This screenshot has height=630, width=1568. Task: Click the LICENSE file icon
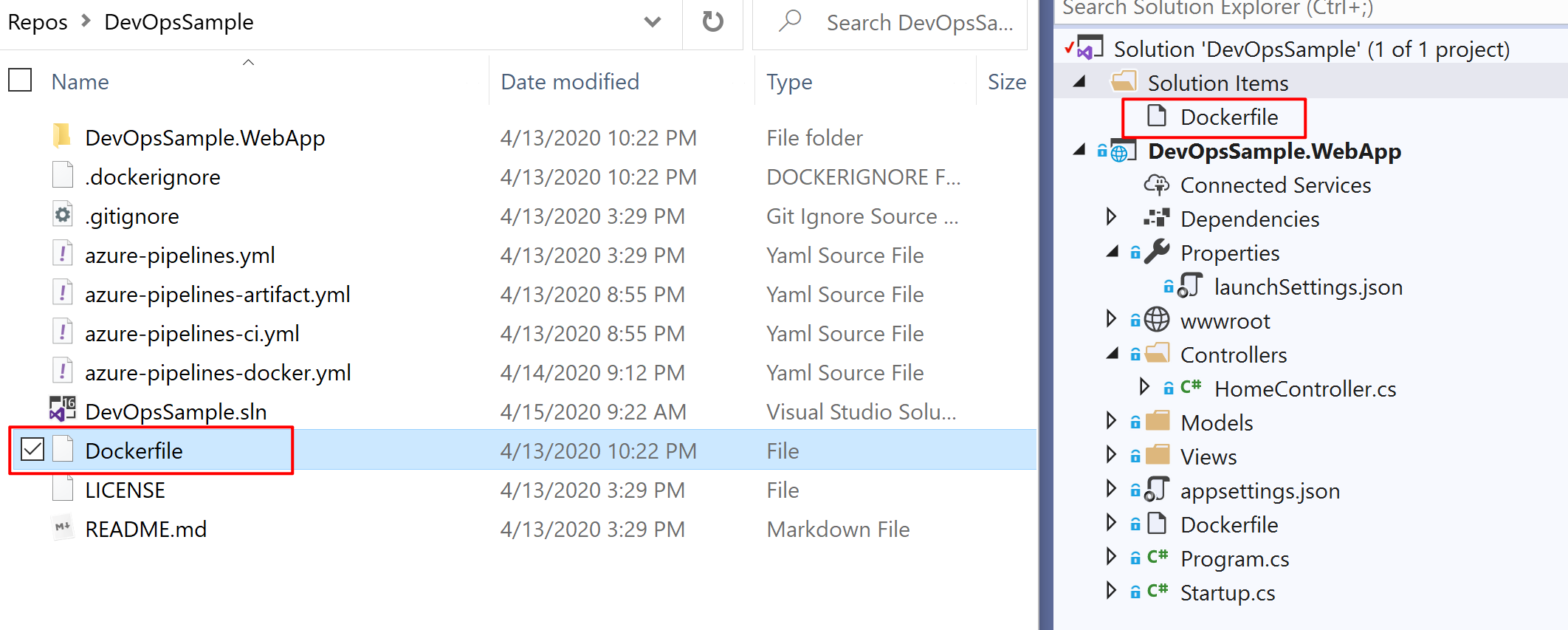click(x=63, y=489)
